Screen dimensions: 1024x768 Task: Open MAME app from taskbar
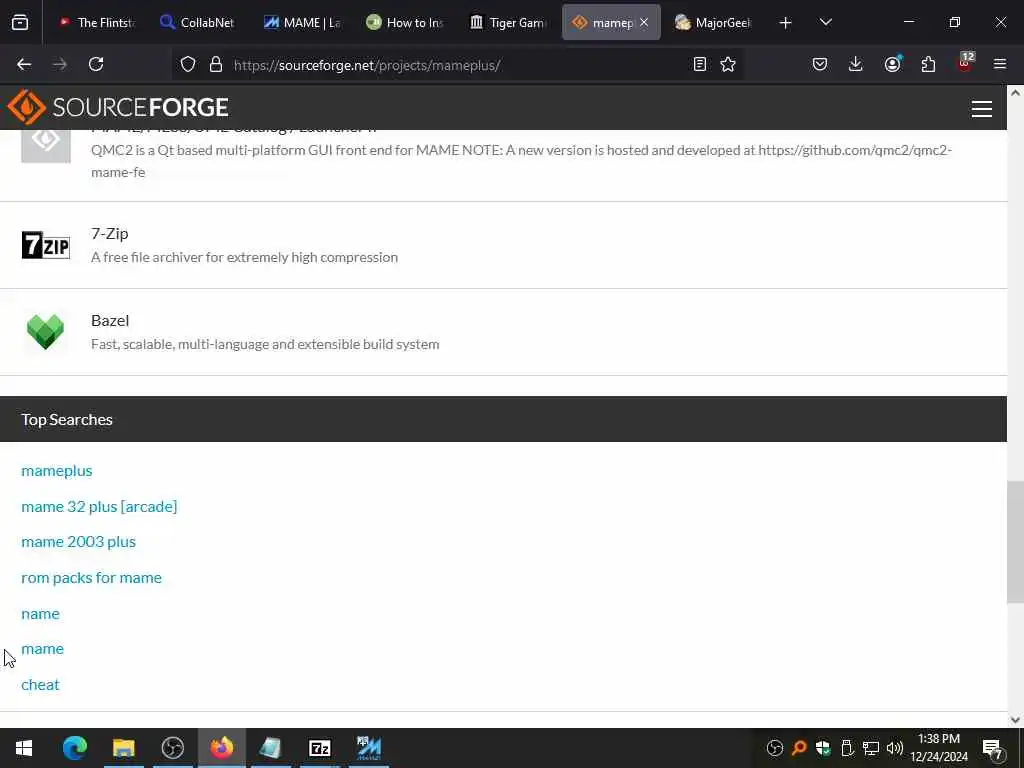pos(369,748)
